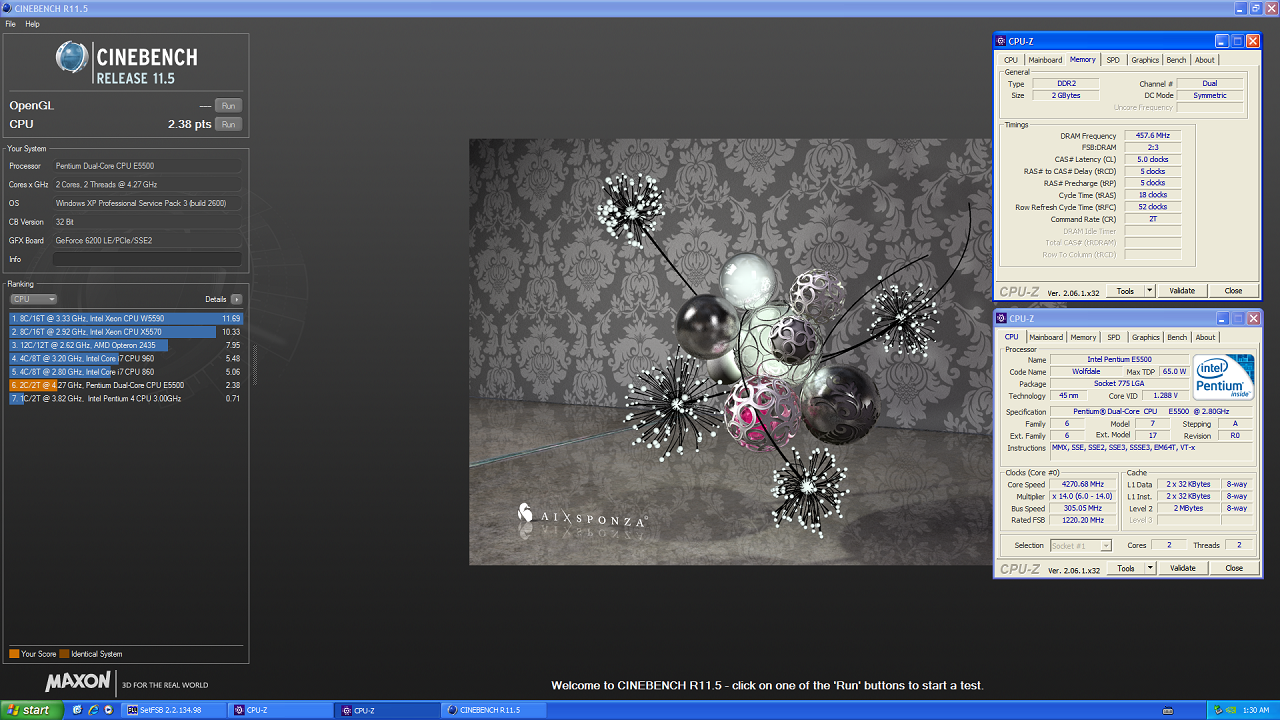The image size is (1280, 720).
Task: Click the Tools button in Memory CPU-Z window
Action: click(1125, 291)
